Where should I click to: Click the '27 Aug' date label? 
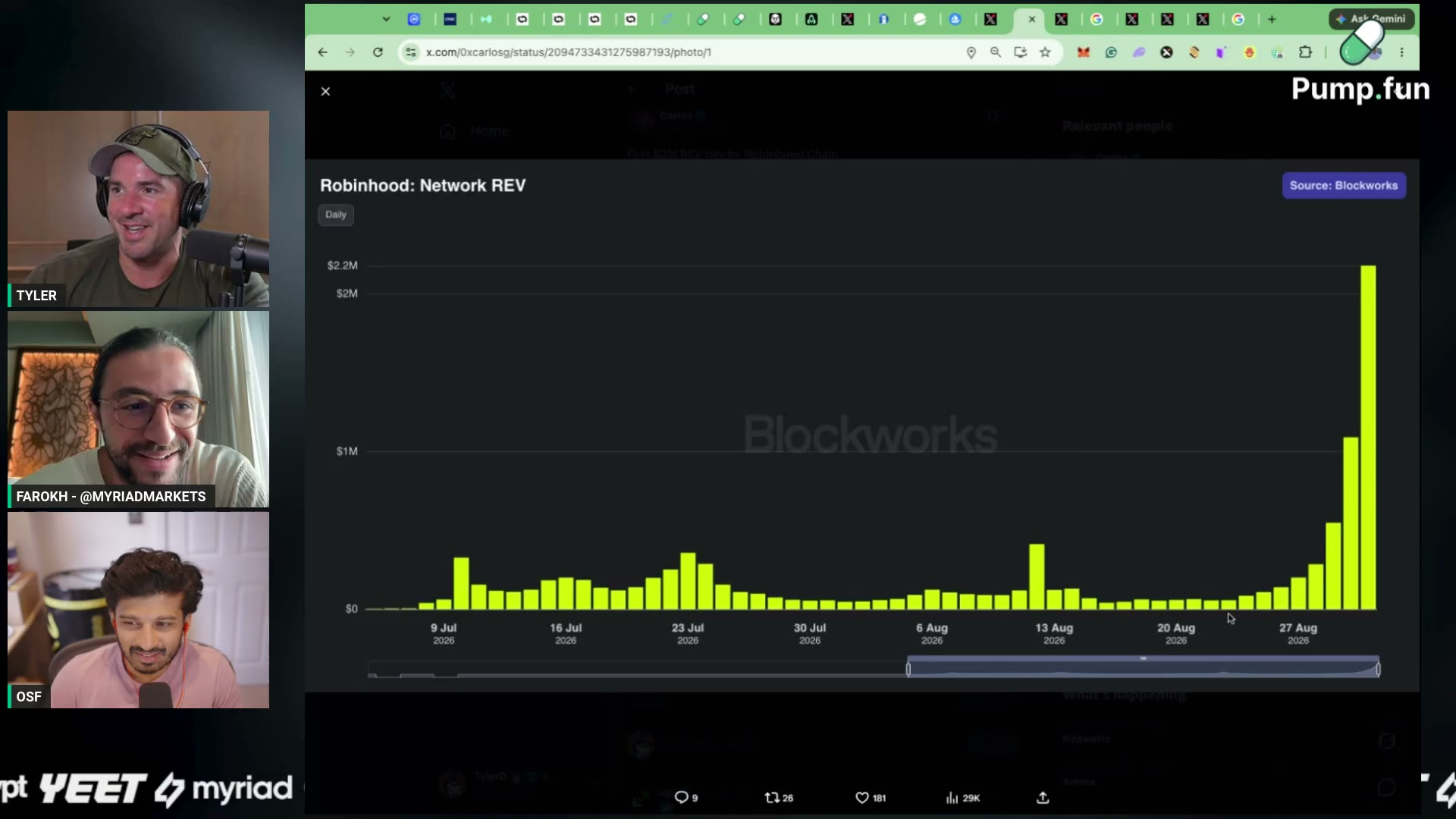1298,628
